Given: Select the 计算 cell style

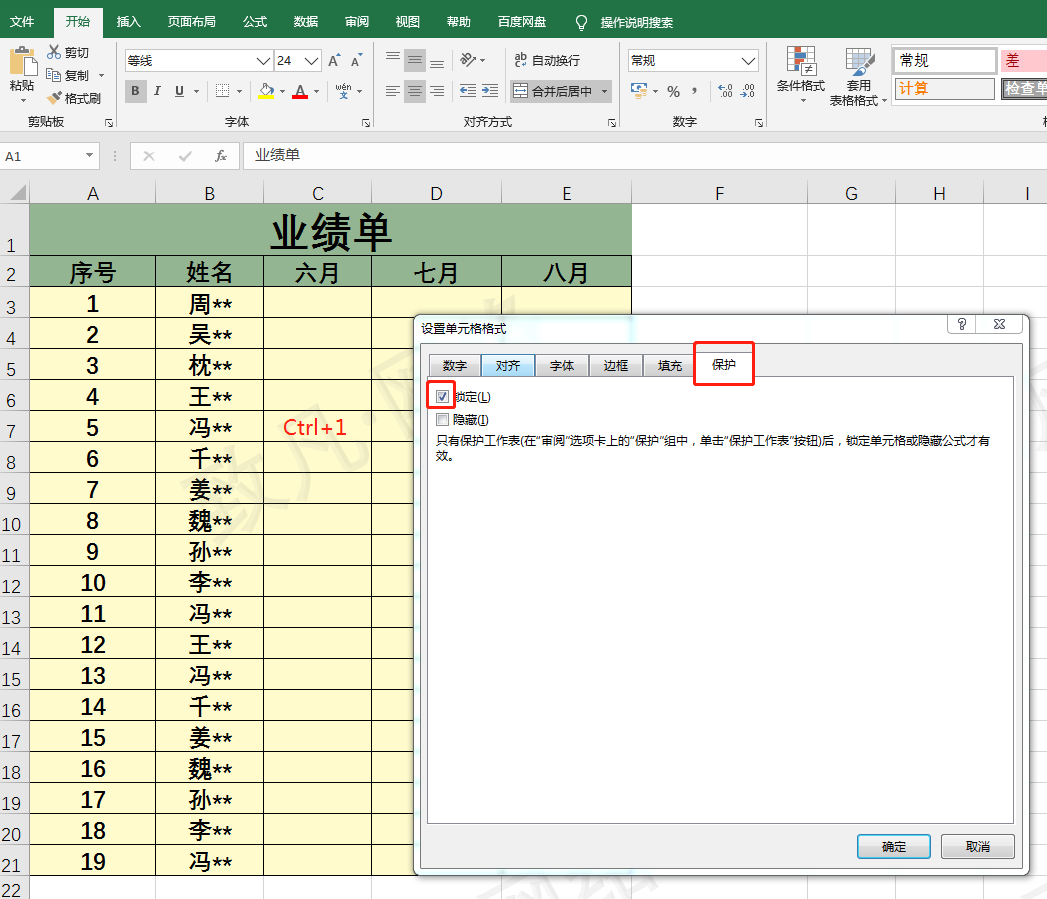Looking at the screenshot, I should (944, 88).
